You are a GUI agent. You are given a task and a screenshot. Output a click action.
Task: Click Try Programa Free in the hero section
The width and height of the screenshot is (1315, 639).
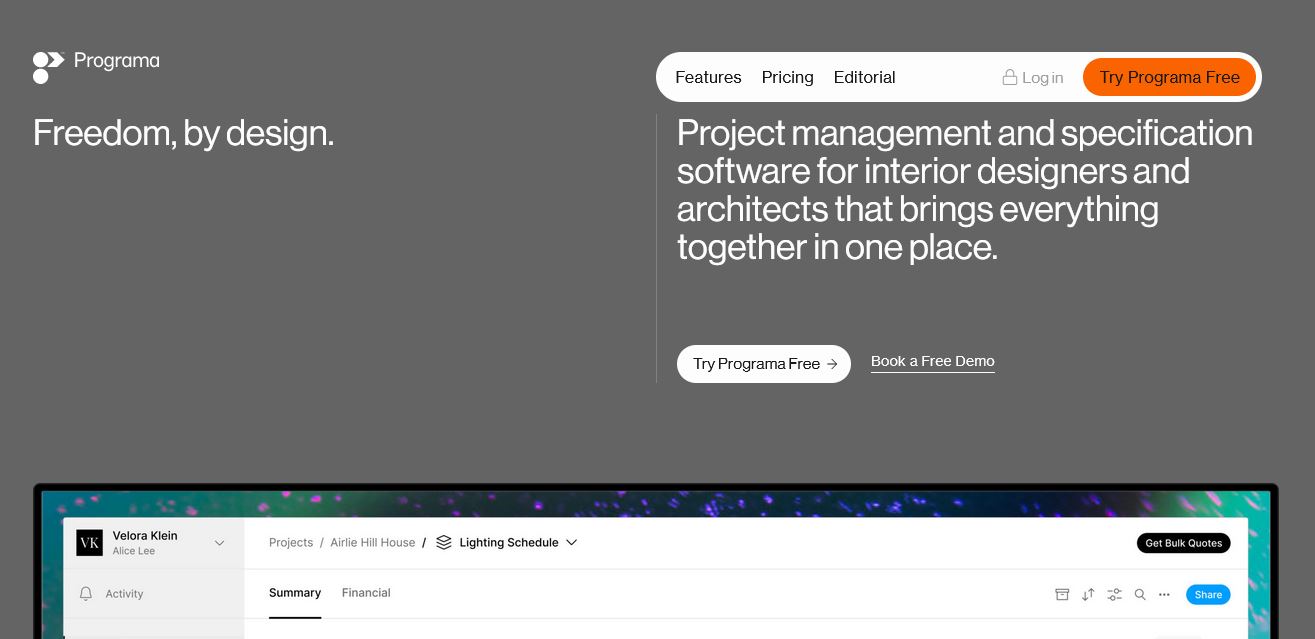763,364
